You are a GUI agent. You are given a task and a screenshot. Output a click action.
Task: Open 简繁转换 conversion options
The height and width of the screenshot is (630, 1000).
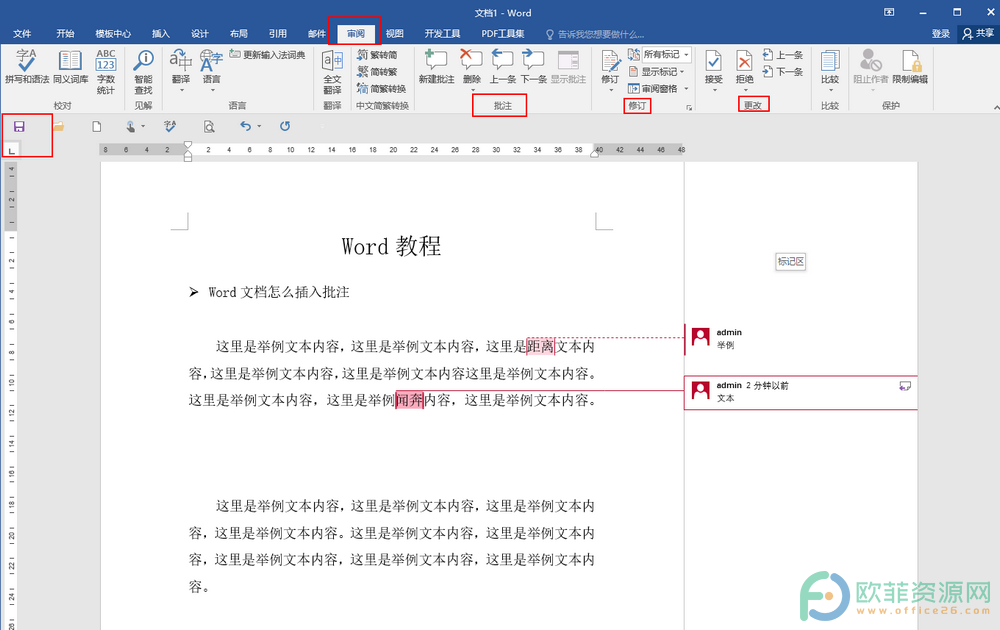[381, 89]
